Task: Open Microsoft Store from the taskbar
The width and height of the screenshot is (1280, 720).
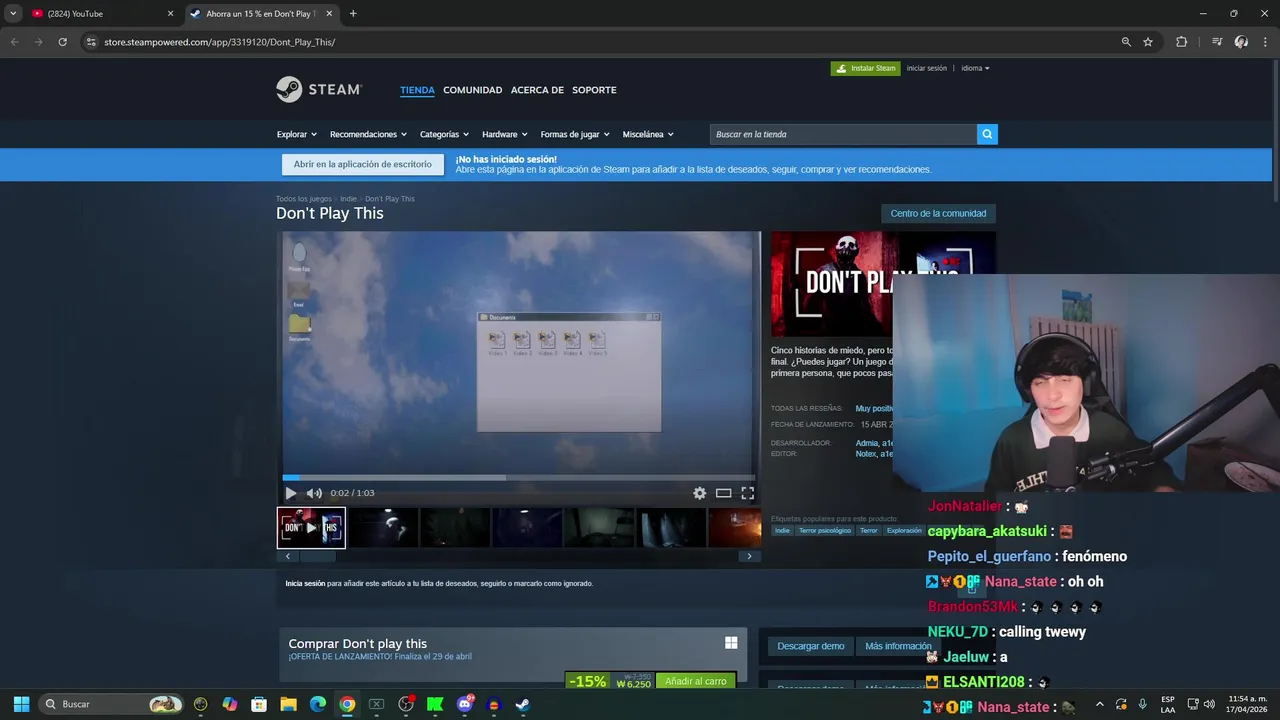Action: coord(259,704)
